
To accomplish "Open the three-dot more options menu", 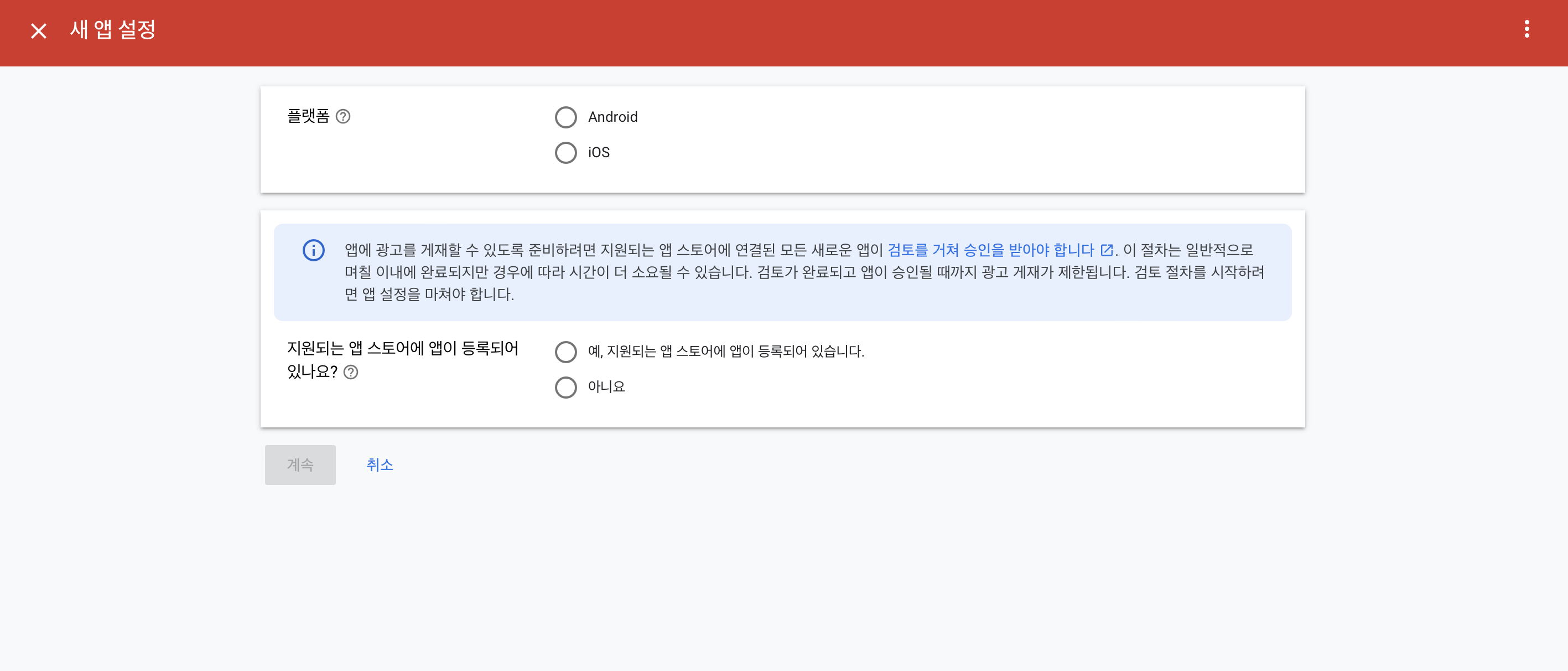I will click(1526, 29).
